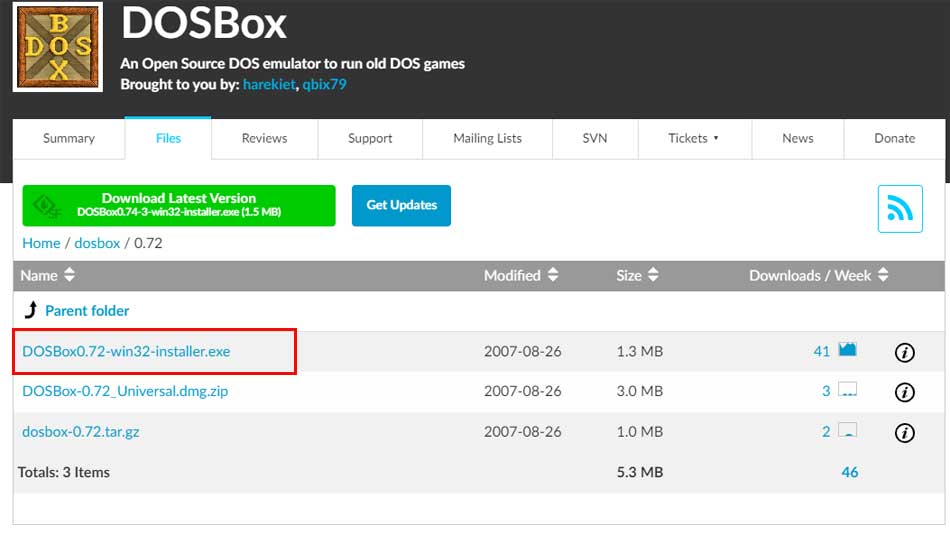Click the Get Updates button
The image size is (950, 535).
401,205
